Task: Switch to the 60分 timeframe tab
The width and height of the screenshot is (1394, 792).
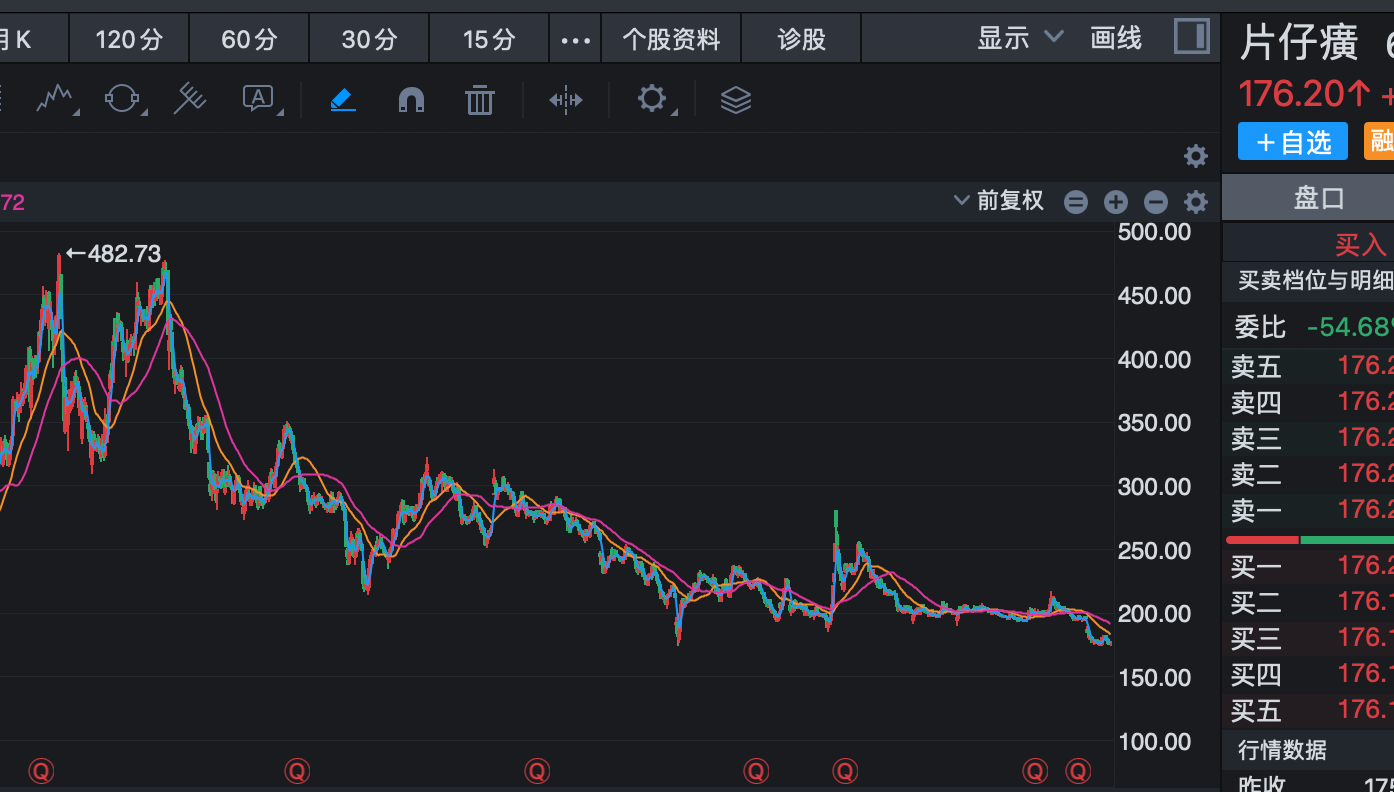Action: pos(249,39)
